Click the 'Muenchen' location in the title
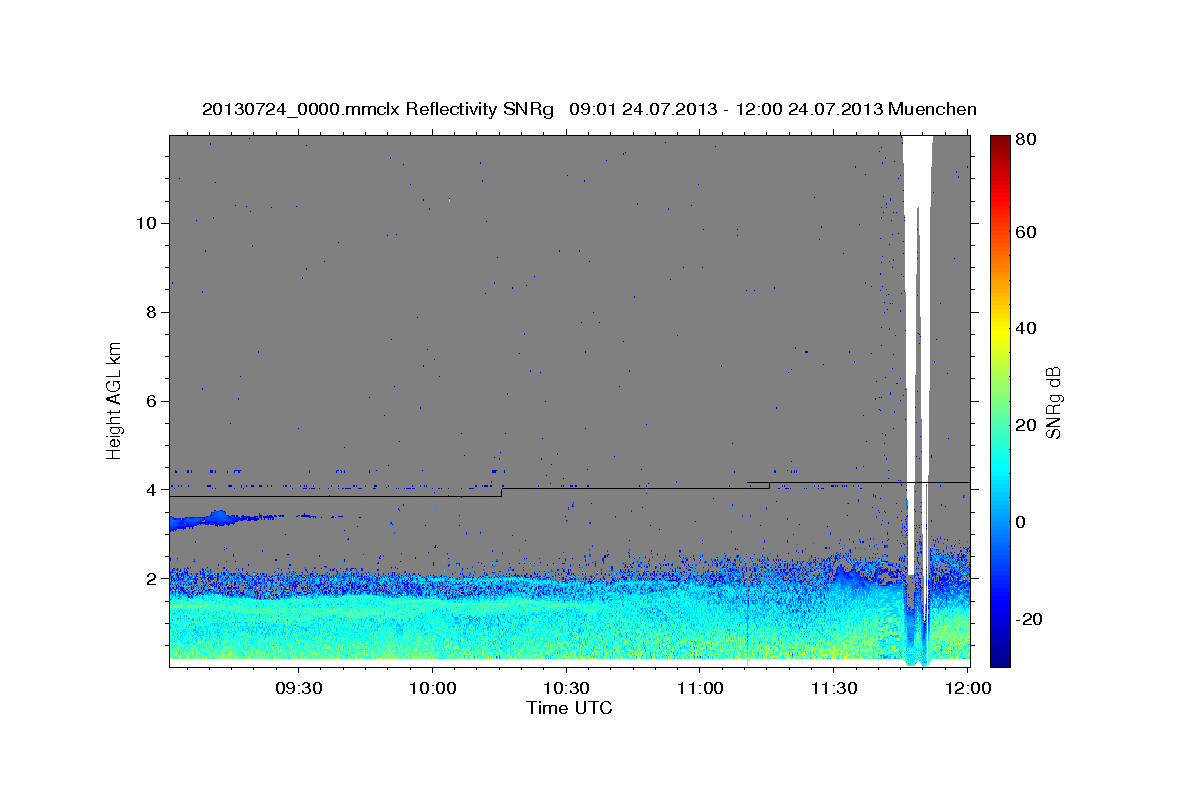The height and width of the screenshot is (800, 1200). pyautogui.click(x=932, y=109)
